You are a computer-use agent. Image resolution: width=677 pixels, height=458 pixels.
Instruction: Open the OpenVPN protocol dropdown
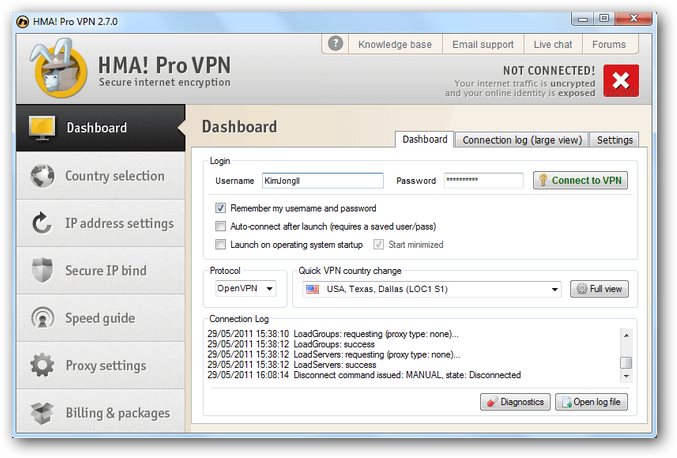click(x=246, y=288)
